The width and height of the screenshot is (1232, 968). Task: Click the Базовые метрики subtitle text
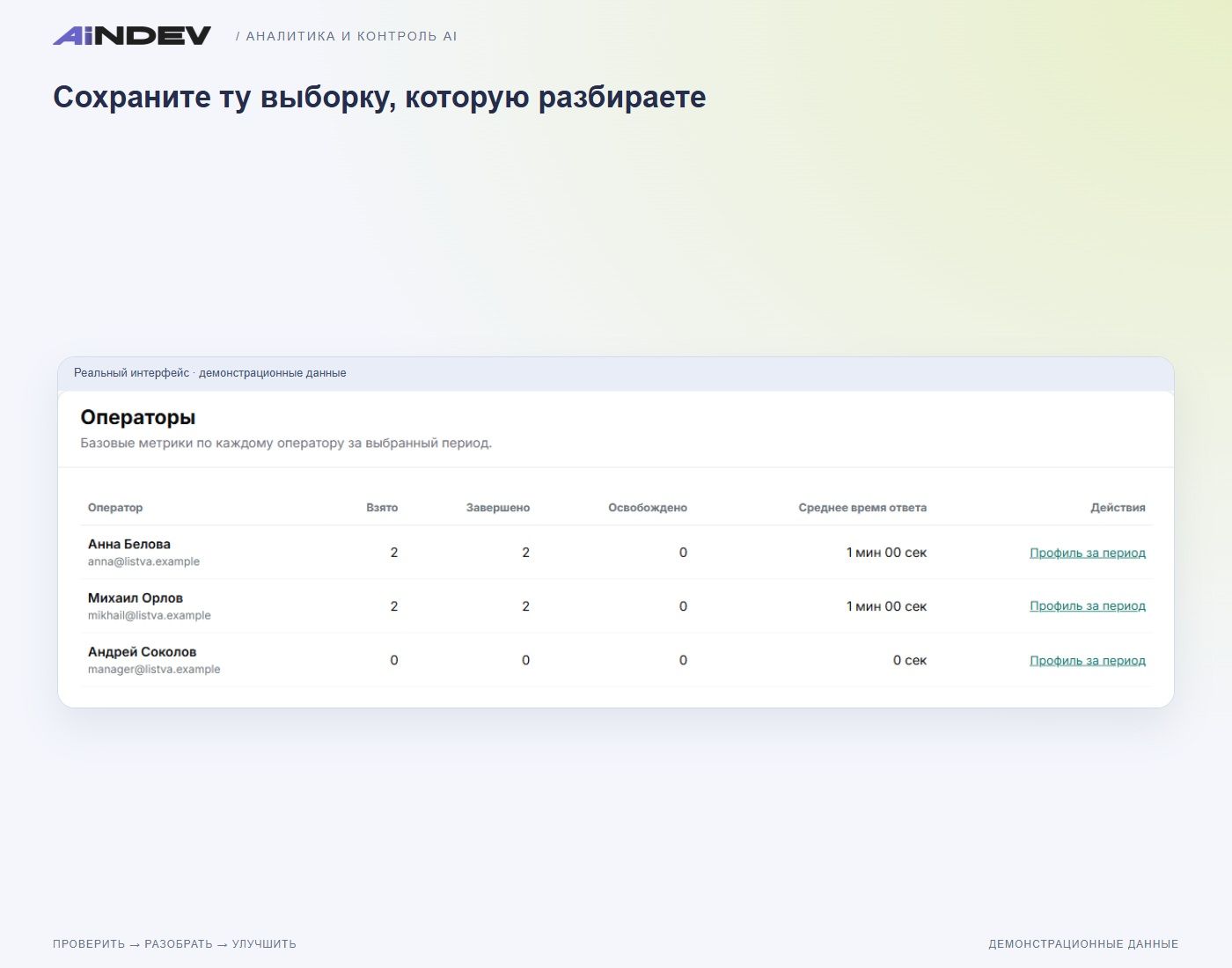tap(286, 443)
